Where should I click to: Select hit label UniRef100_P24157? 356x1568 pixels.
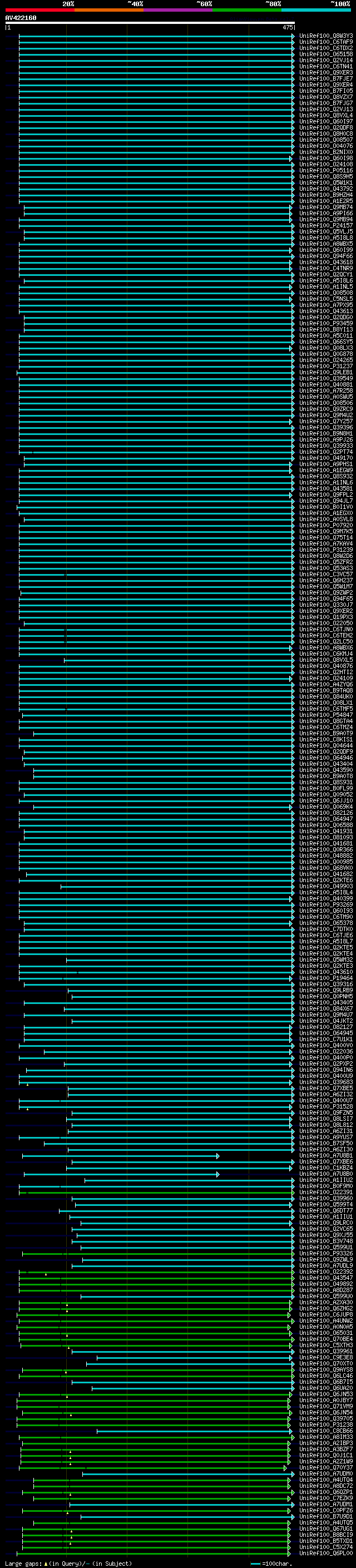[326, 225]
